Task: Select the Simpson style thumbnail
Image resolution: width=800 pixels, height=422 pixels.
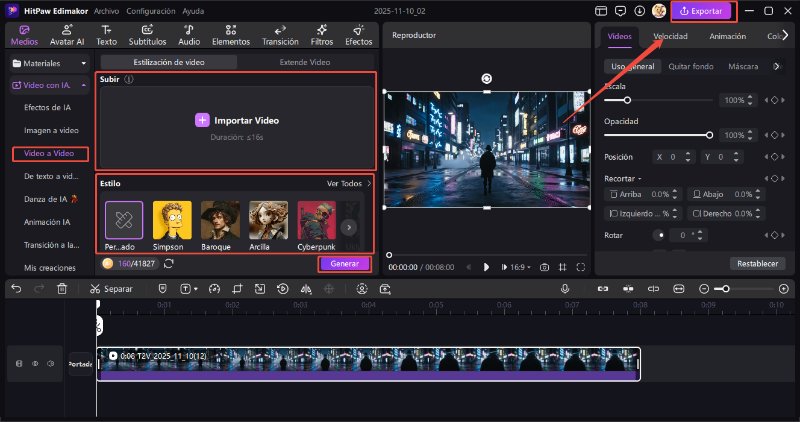Action: pos(172,220)
